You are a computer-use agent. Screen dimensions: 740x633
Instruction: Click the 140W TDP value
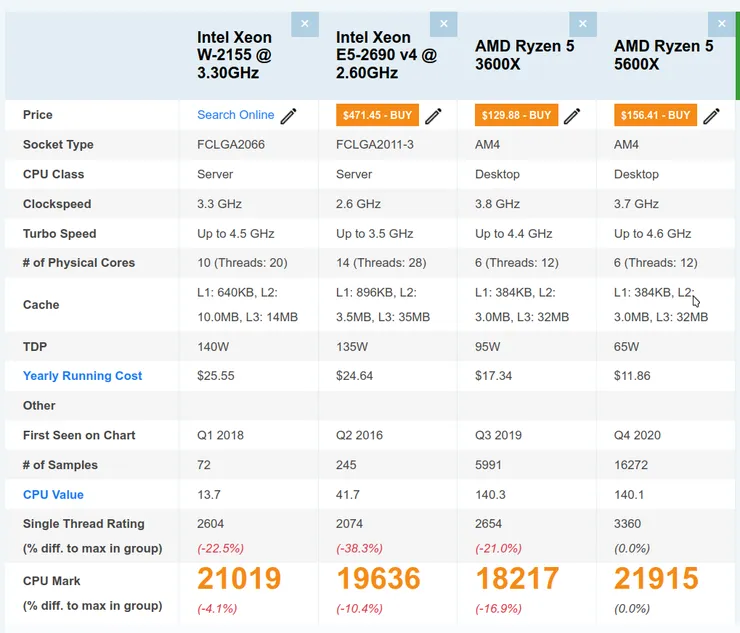click(213, 346)
